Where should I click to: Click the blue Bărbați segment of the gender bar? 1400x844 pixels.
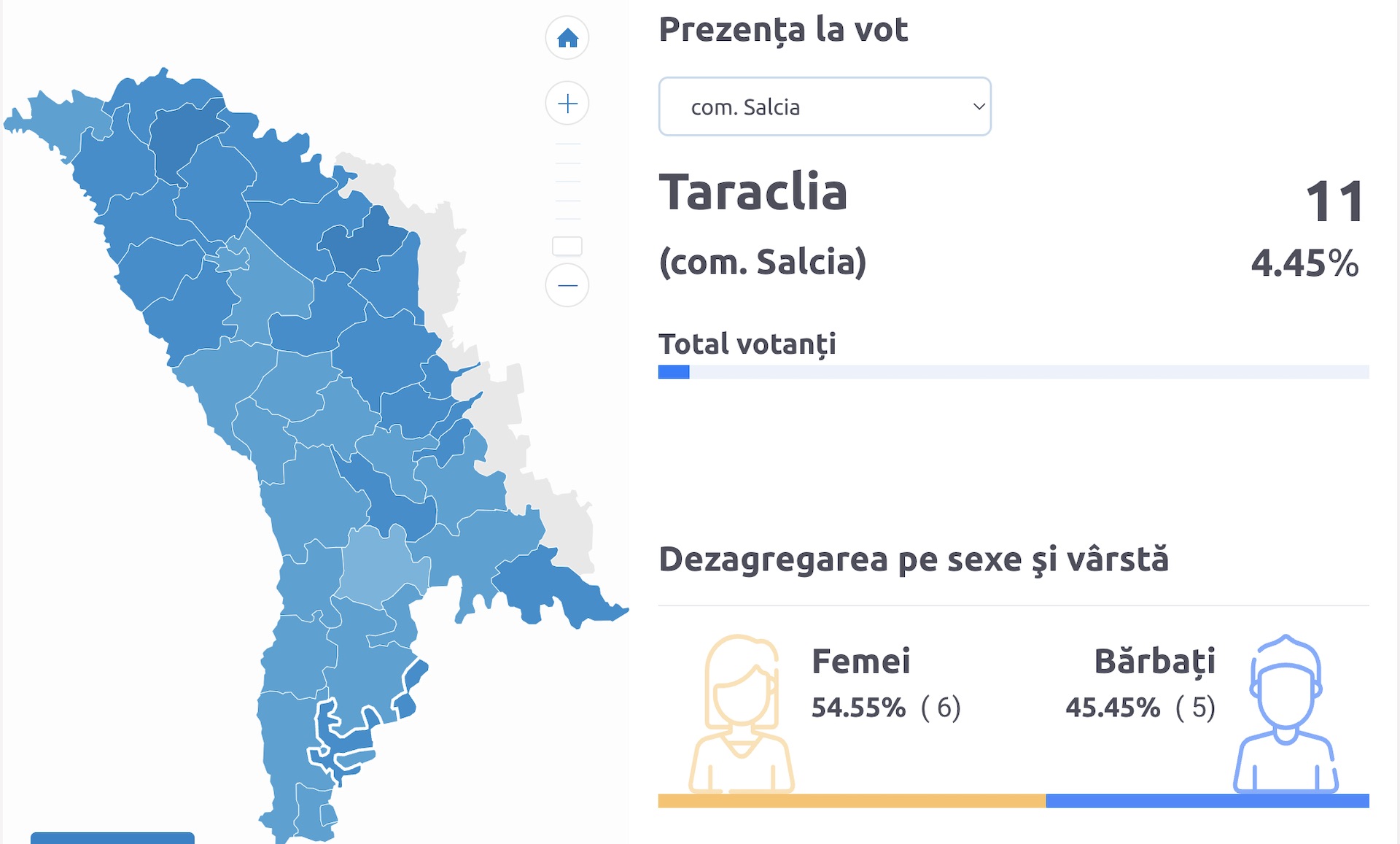point(1207,801)
